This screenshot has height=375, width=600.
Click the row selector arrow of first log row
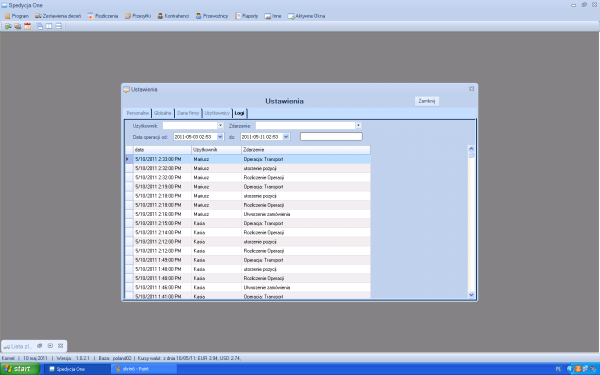coord(129,159)
